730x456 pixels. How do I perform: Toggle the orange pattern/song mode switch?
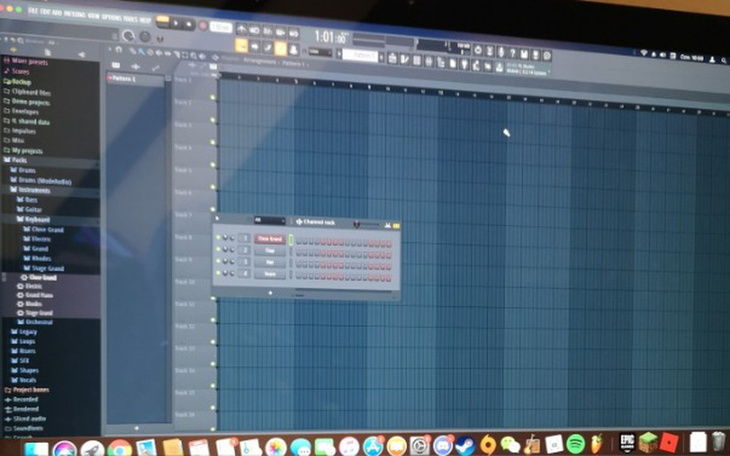[162, 20]
